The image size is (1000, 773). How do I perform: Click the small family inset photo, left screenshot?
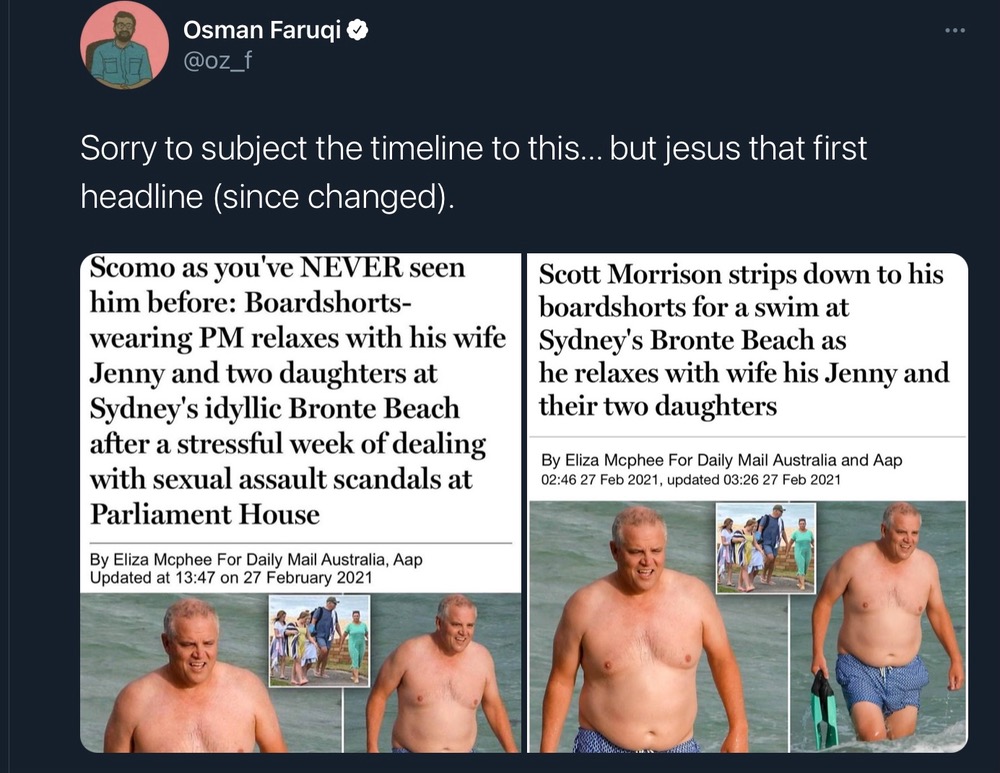[319, 640]
